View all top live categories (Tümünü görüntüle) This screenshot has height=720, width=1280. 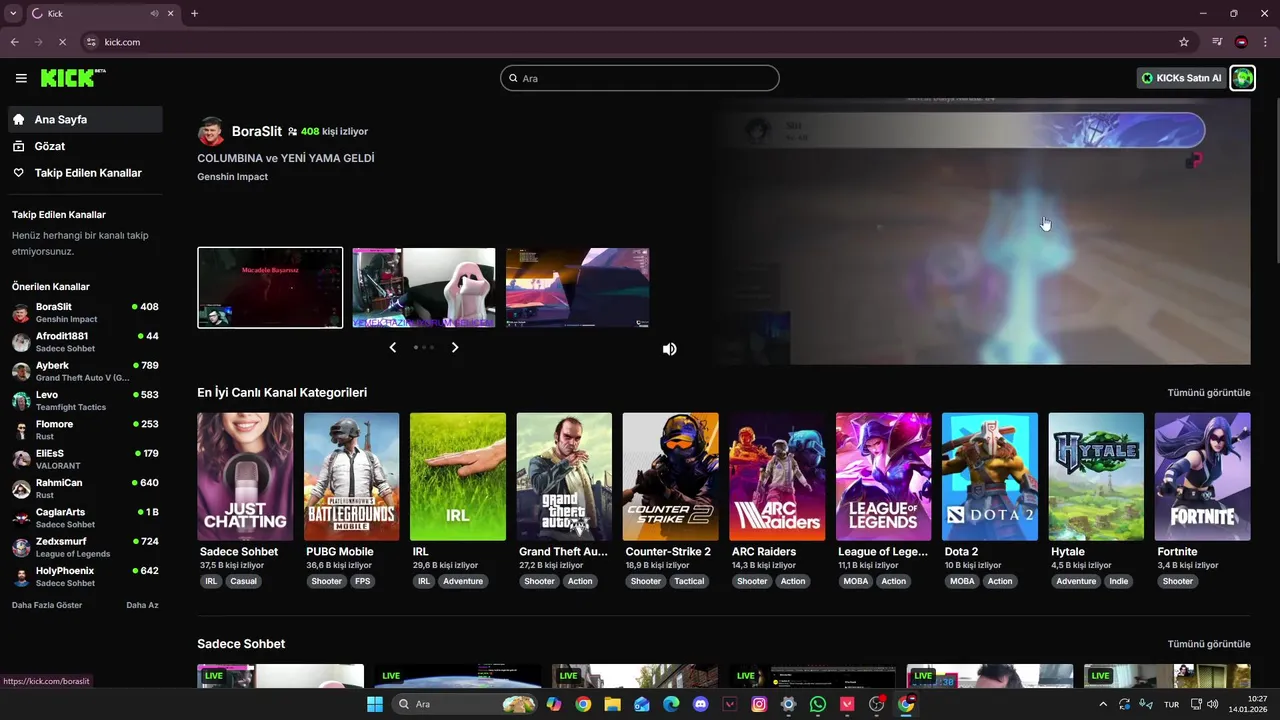click(1209, 393)
